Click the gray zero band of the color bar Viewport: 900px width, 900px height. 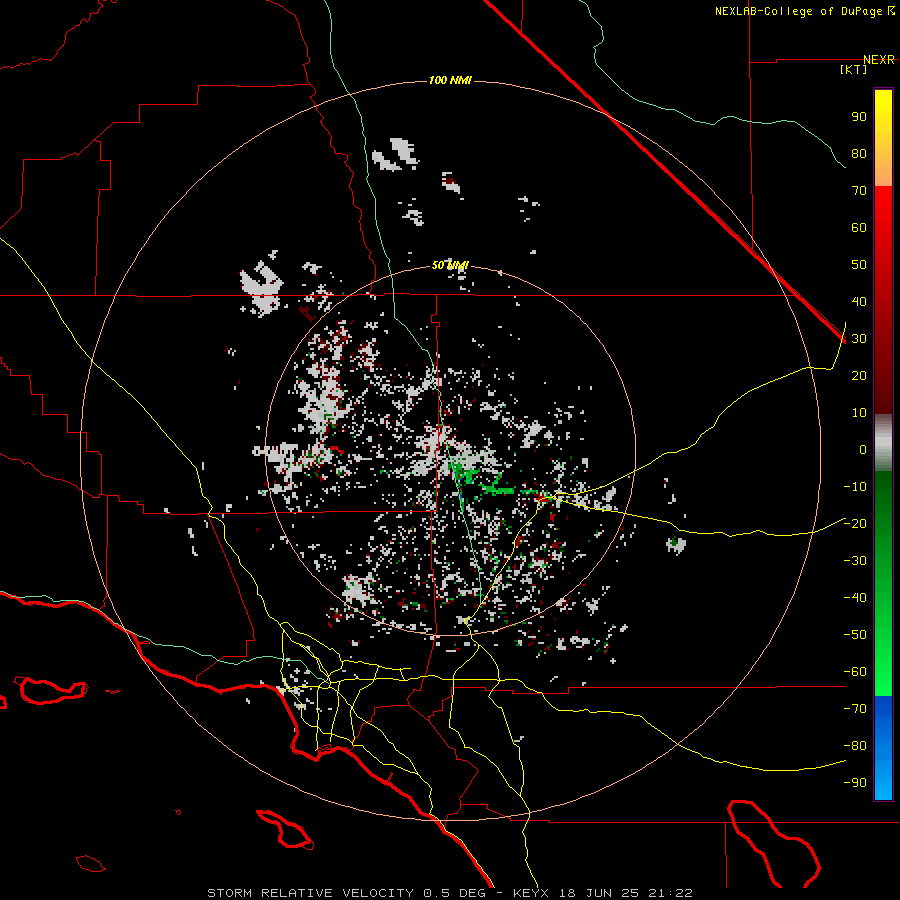coord(883,443)
